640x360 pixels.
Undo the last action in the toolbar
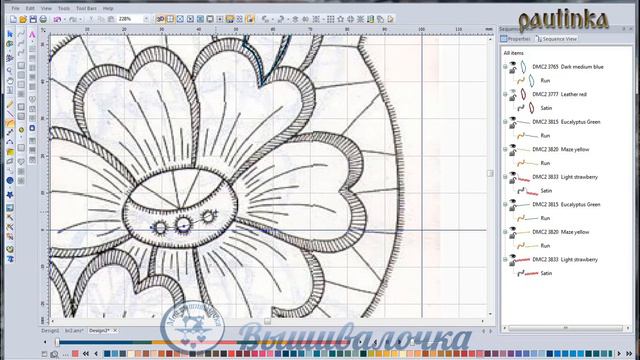[57, 19]
